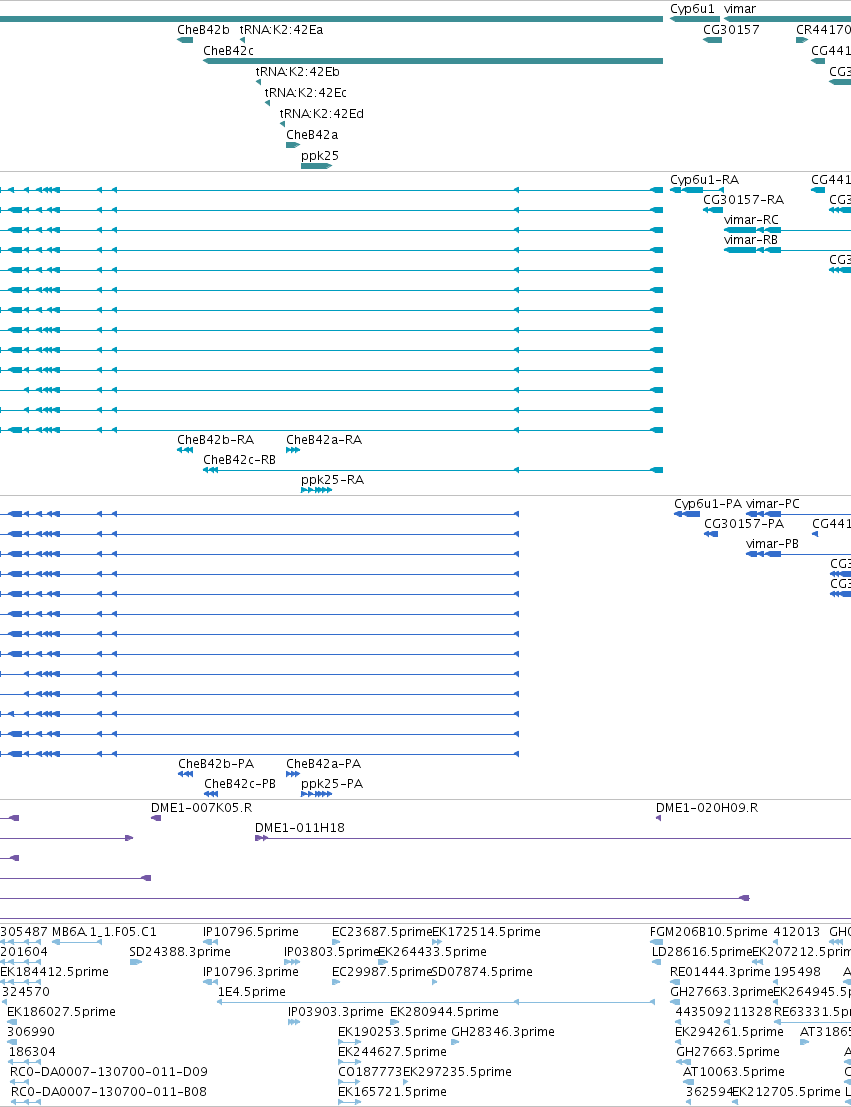Select tRNA:K2:42Eb gene feature label
This screenshot has width=851, height=1107.
click(x=297, y=72)
